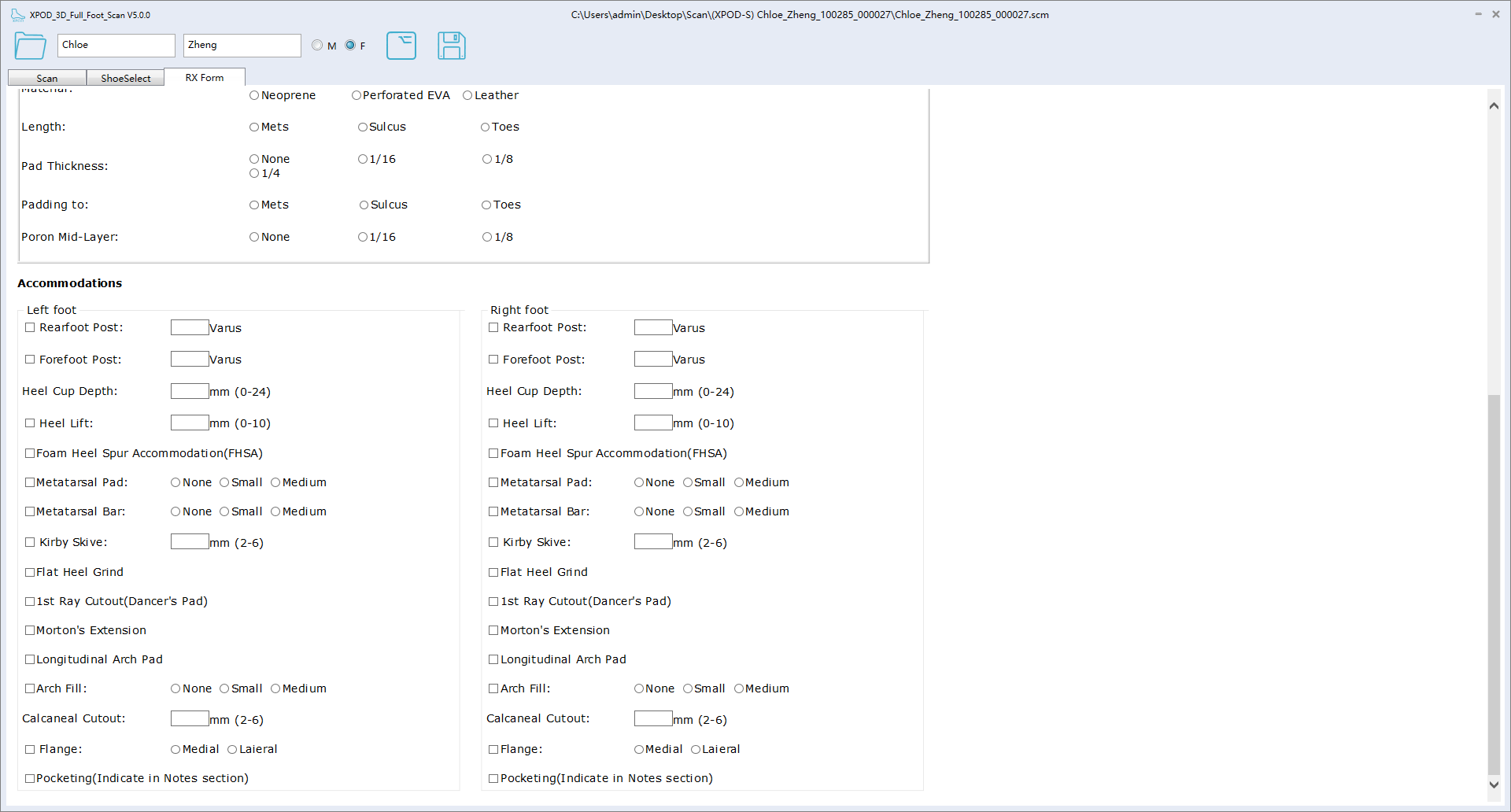Click the floppy disk save icon
Viewport: 1511px width, 812px height.
click(x=451, y=46)
